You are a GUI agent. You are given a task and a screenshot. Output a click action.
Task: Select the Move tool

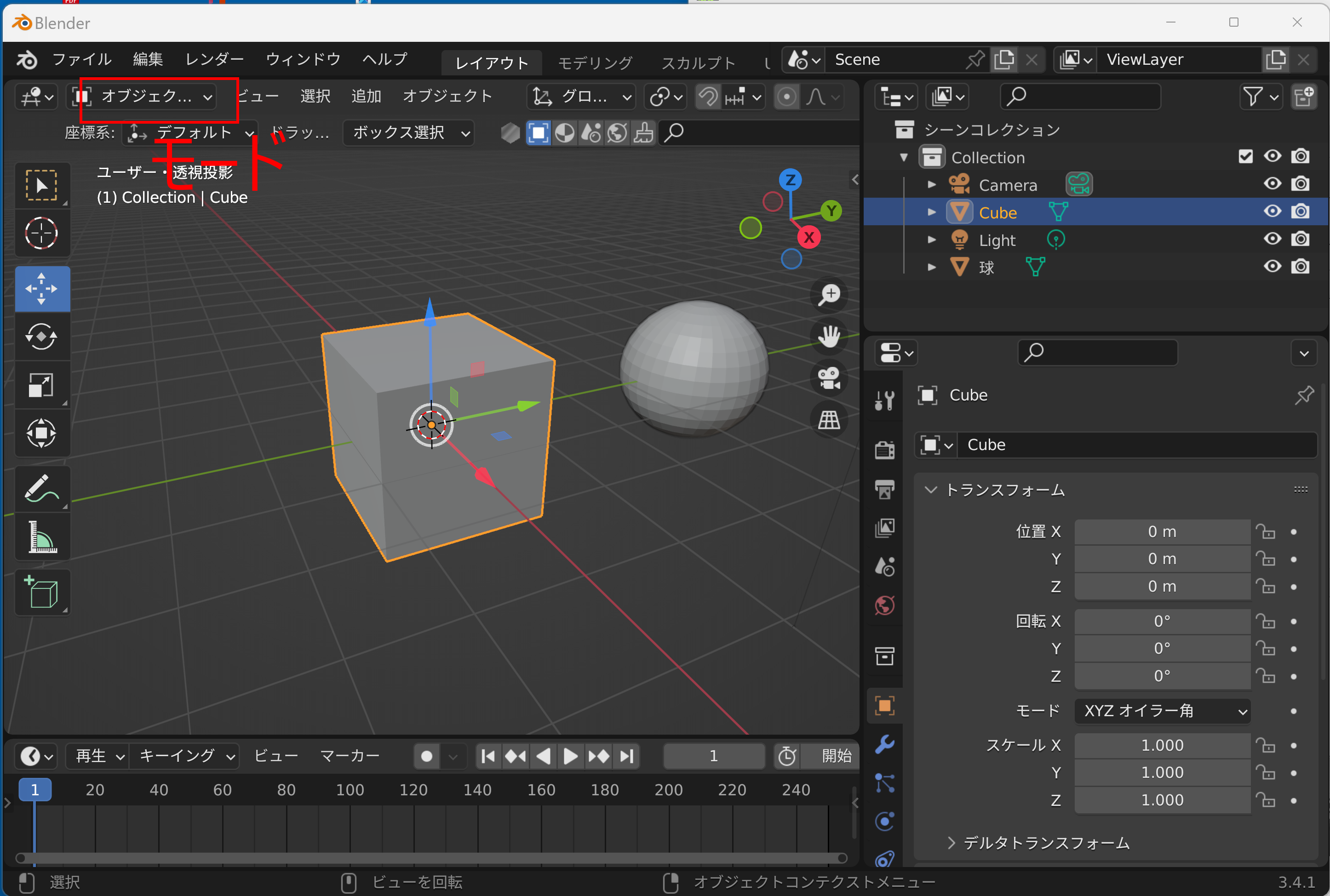(x=42, y=289)
